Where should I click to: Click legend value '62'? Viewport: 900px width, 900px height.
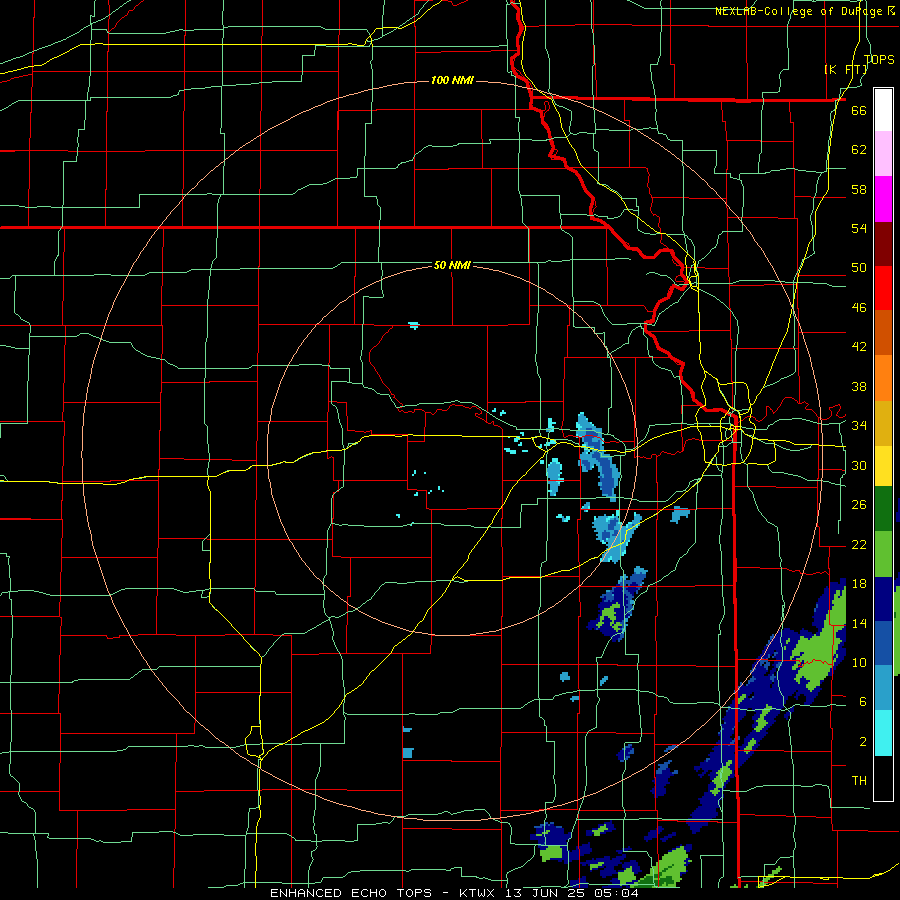tap(859, 149)
